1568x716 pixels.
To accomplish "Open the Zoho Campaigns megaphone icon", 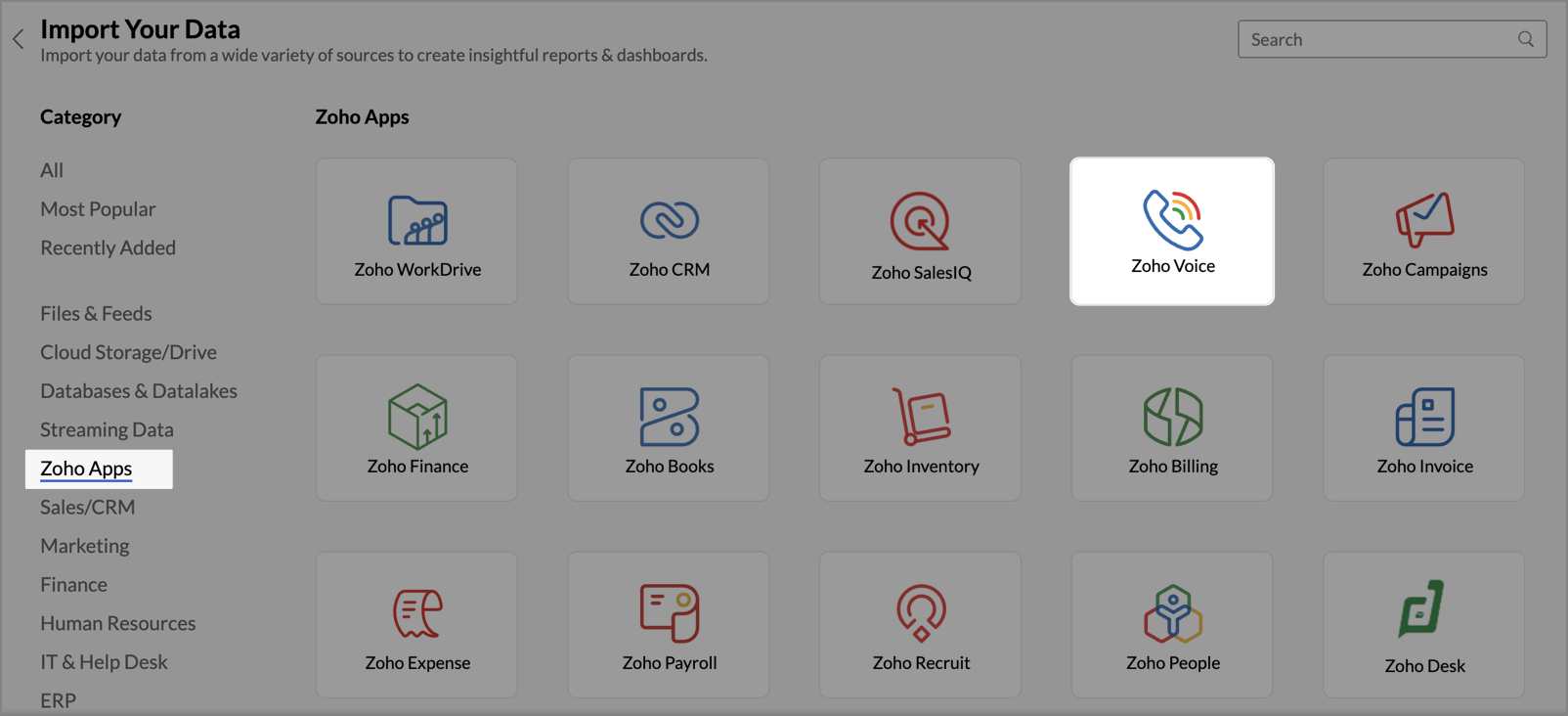I will (x=1424, y=220).
